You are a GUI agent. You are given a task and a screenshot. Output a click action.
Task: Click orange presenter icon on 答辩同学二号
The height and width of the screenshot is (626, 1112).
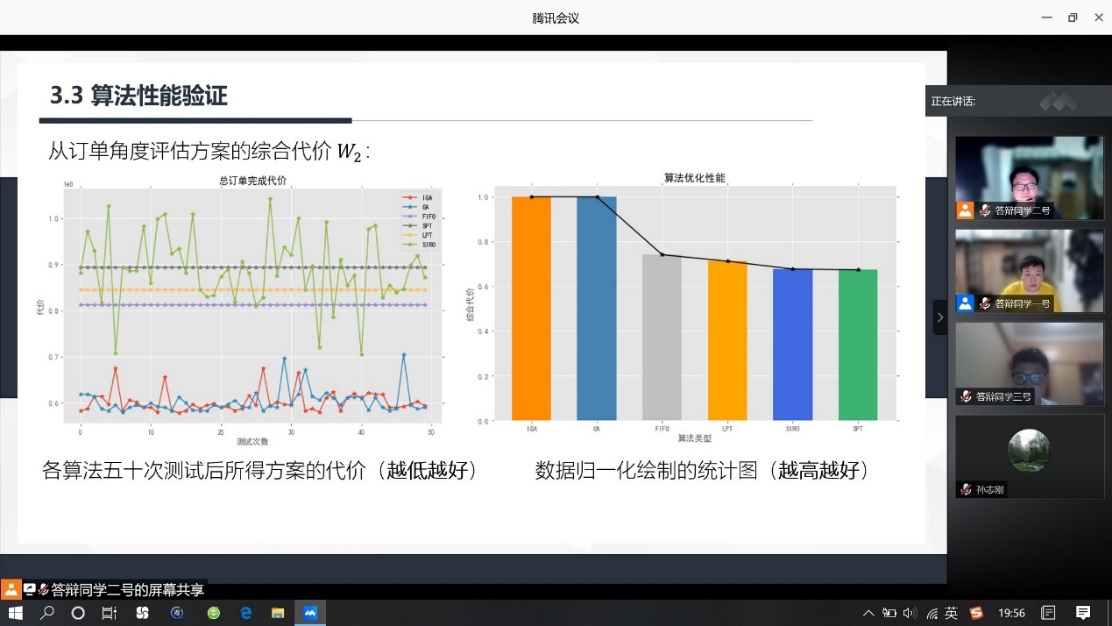point(965,210)
